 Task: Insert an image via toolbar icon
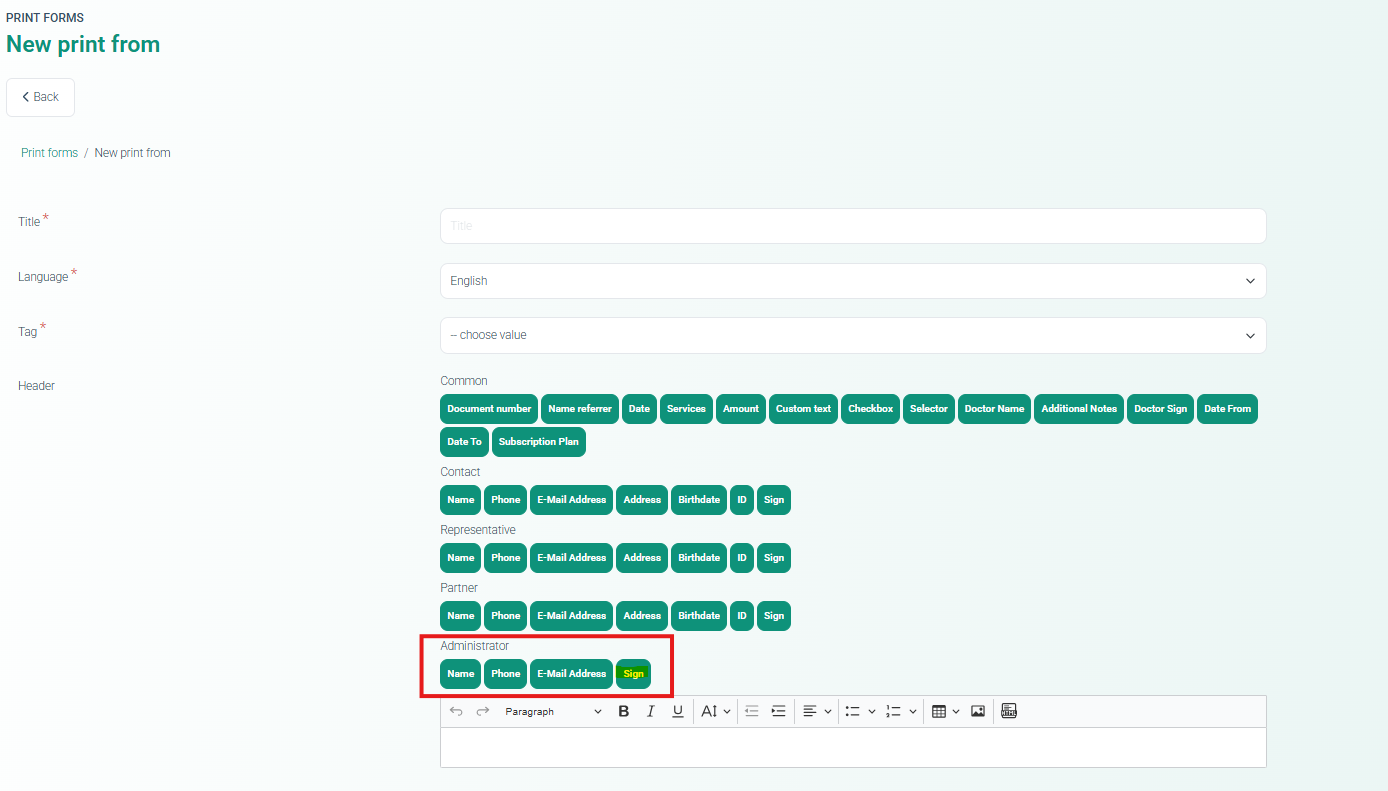click(978, 711)
